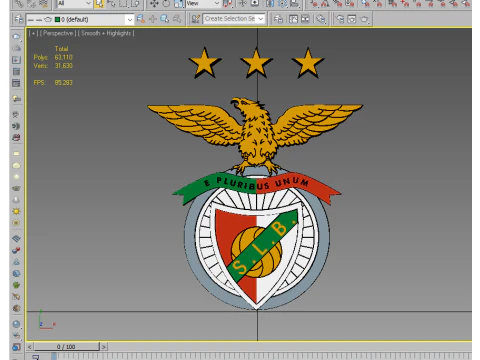Open the viewport [+] menu
The height and width of the screenshot is (360, 480).
point(33,33)
